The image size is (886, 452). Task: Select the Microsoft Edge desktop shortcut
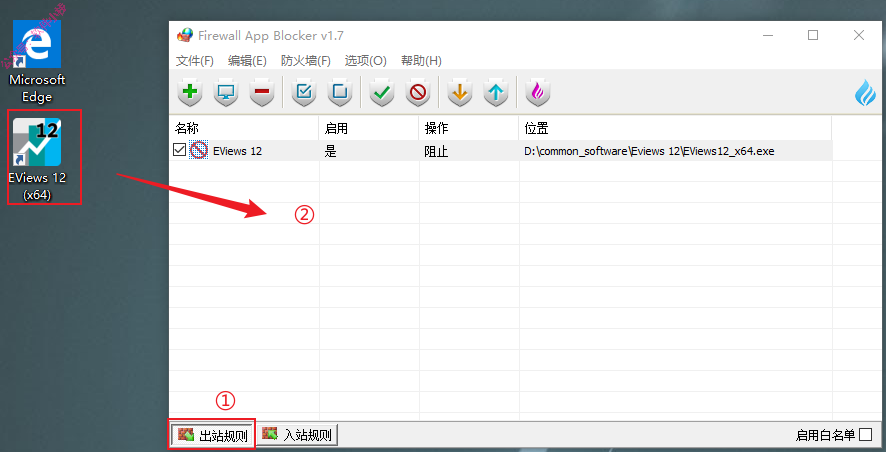point(37,62)
